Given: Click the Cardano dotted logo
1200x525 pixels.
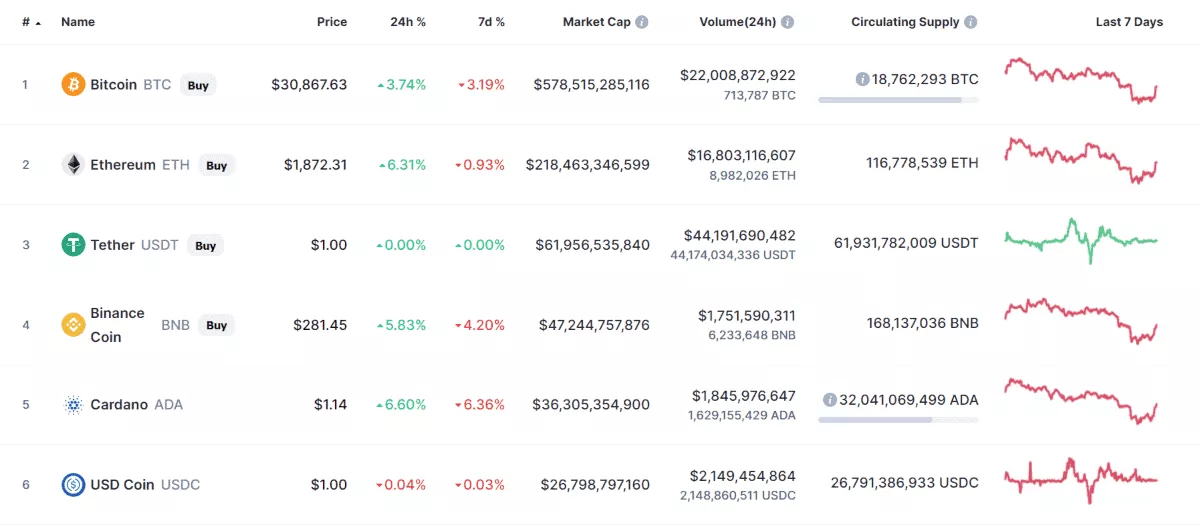Looking at the screenshot, I should point(73,405).
